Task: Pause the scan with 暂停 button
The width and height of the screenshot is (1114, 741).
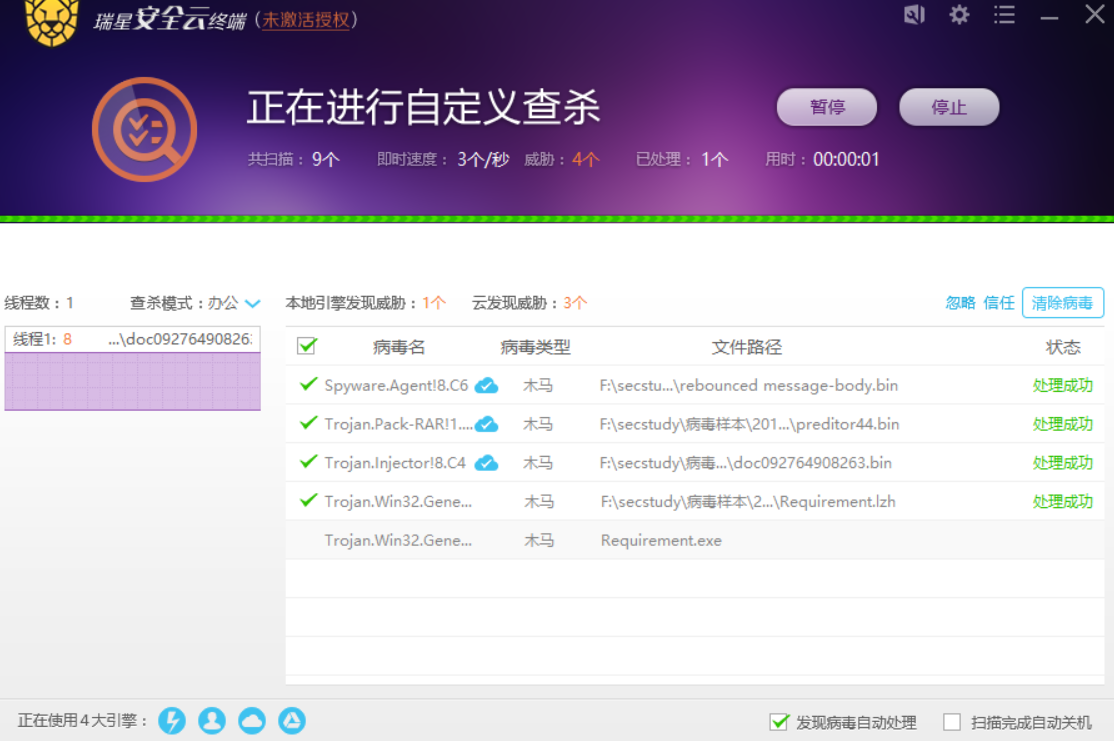Action: (x=827, y=107)
